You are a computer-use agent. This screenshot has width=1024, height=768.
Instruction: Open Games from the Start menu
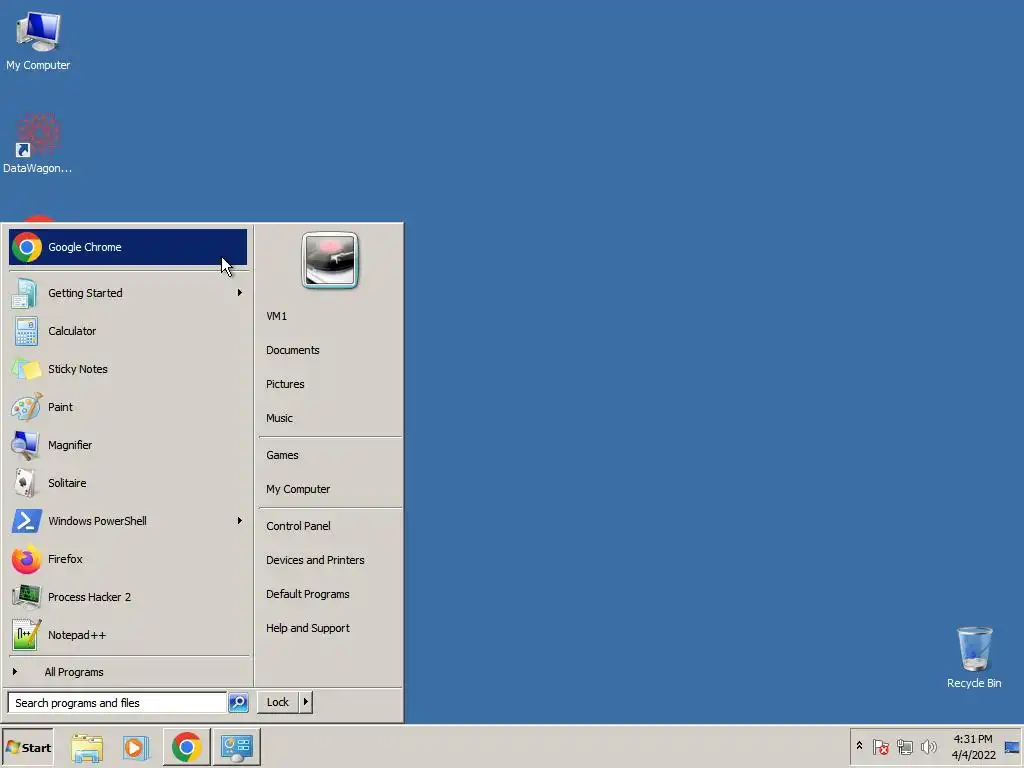click(282, 455)
